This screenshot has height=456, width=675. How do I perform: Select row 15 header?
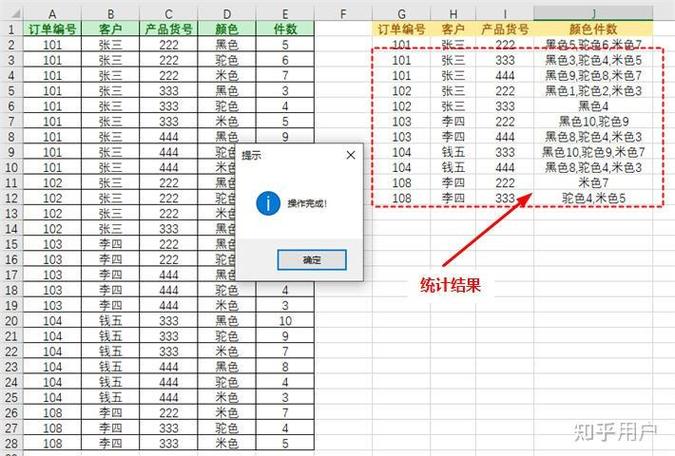pos(11,244)
